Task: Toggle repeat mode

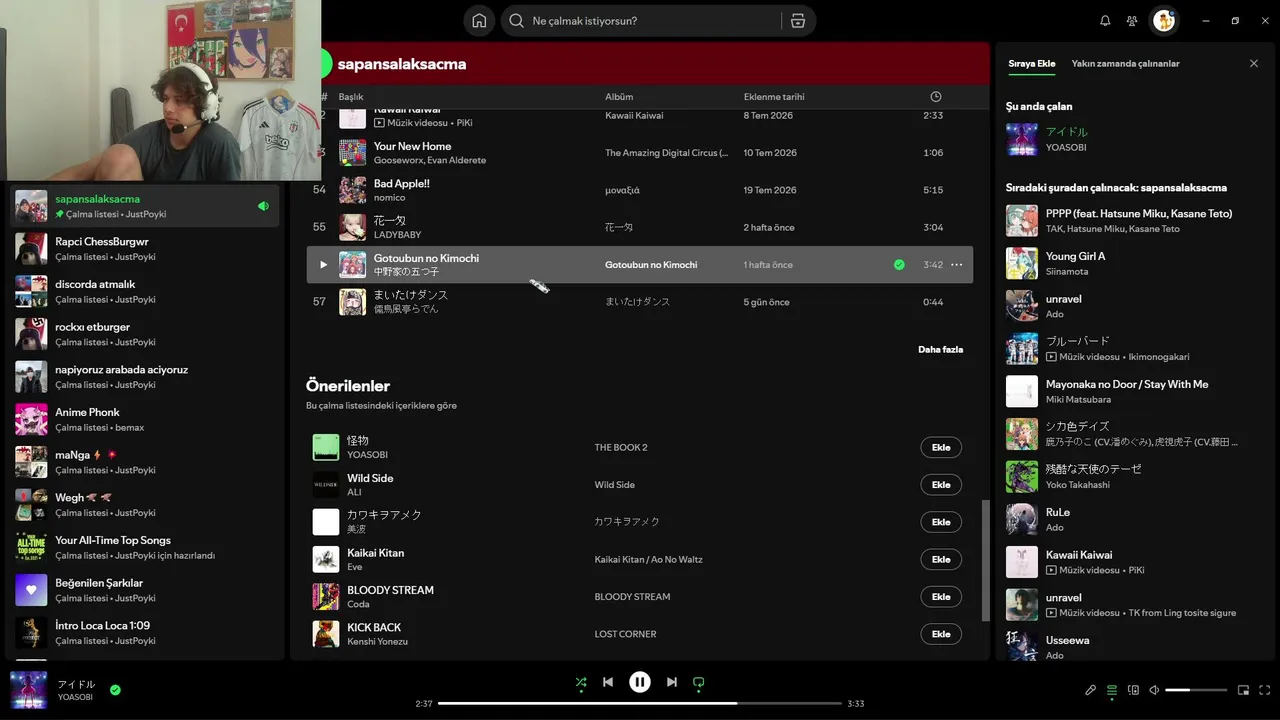Action: (699, 683)
